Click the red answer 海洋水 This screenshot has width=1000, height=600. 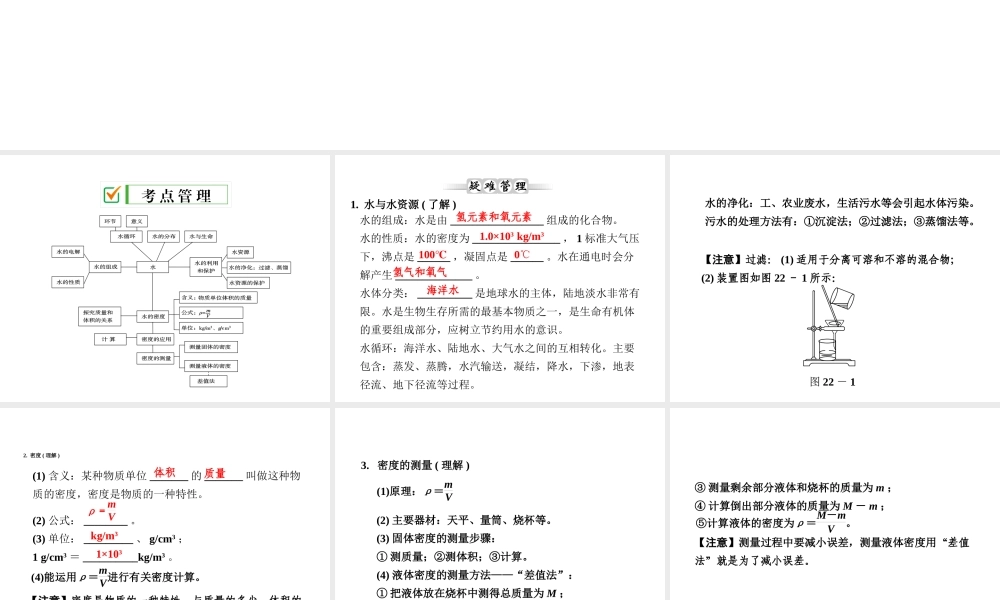coord(443,291)
